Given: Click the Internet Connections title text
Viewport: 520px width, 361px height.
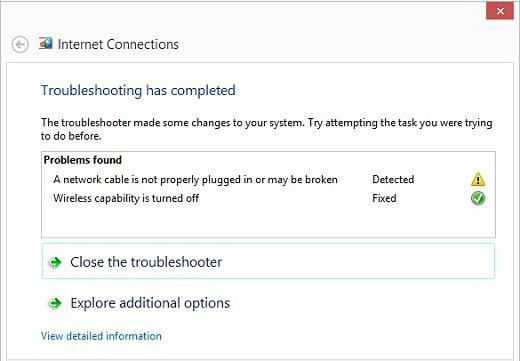Looking at the screenshot, I should (x=118, y=44).
